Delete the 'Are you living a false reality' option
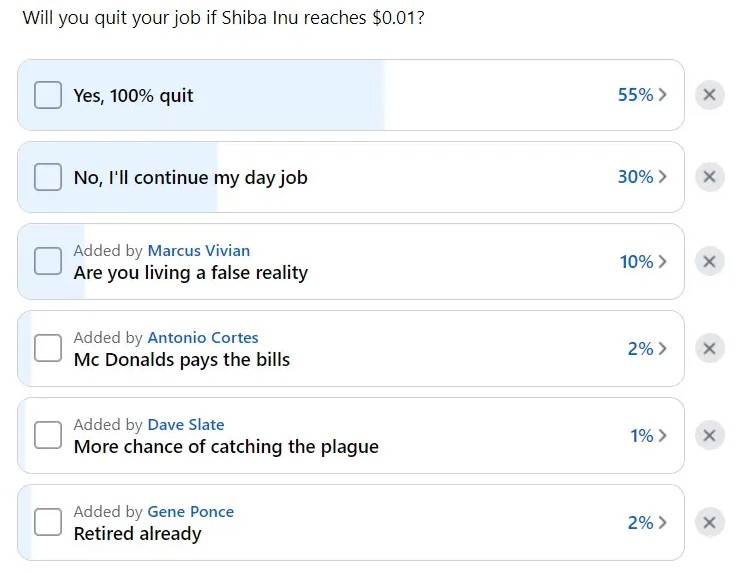744x573 pixels. coord(709,261)
